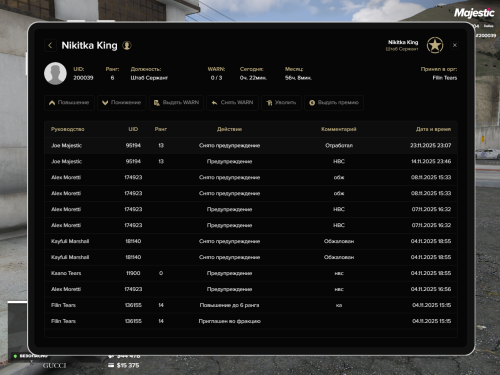Click the $15 375 balance in the HUD
Viewport: 500px width, 375px height.
(128, 365)
